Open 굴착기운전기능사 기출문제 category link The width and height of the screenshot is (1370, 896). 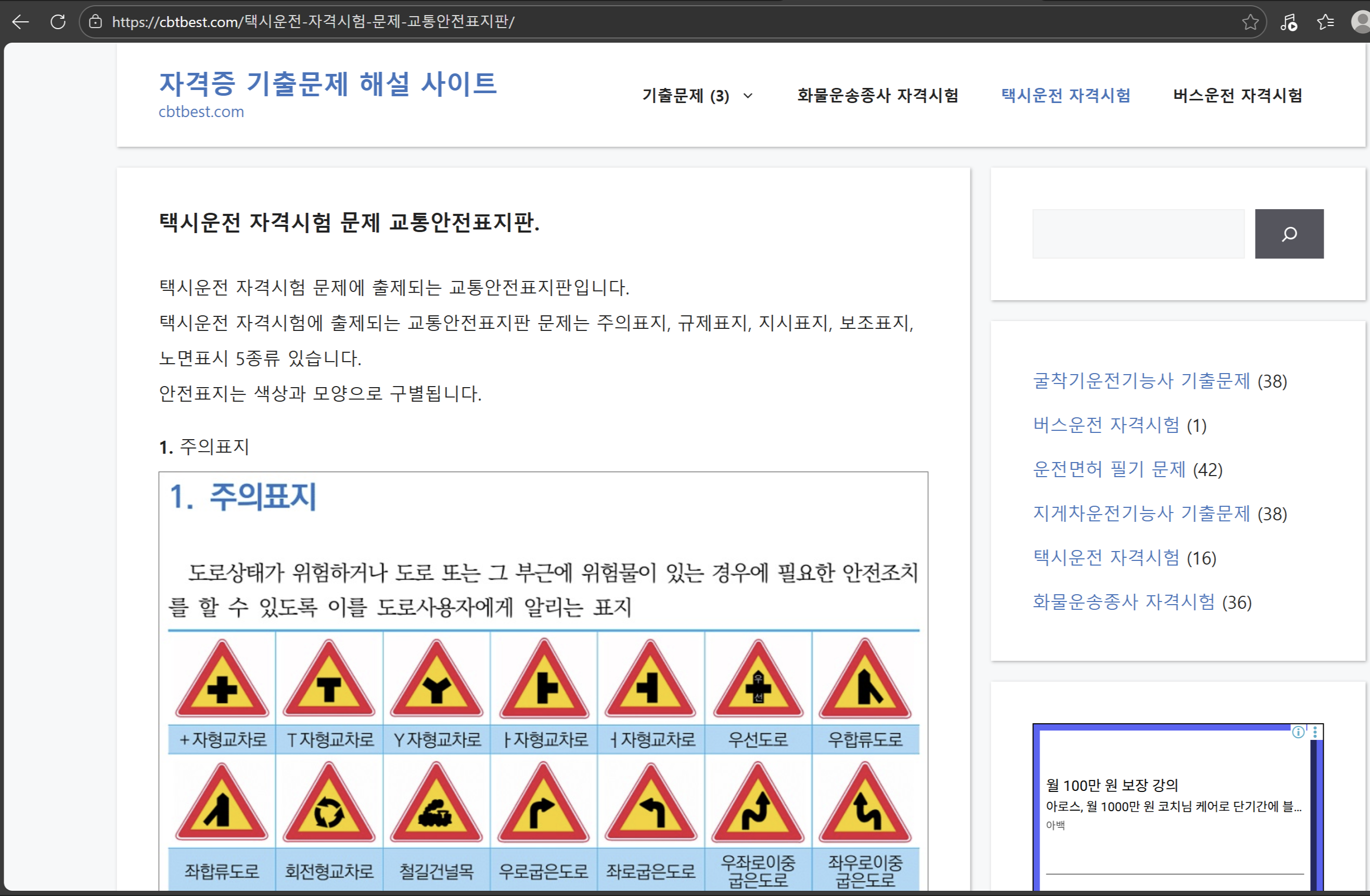[x=1141, y=381]
